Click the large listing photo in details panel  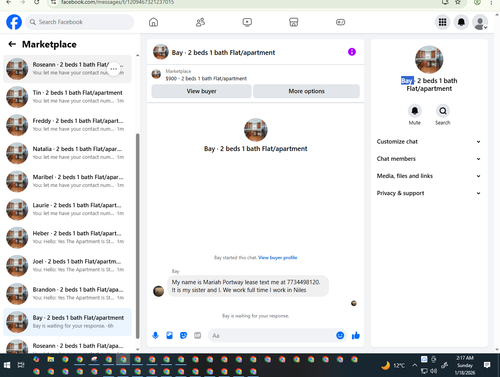(x=429, y=59)
